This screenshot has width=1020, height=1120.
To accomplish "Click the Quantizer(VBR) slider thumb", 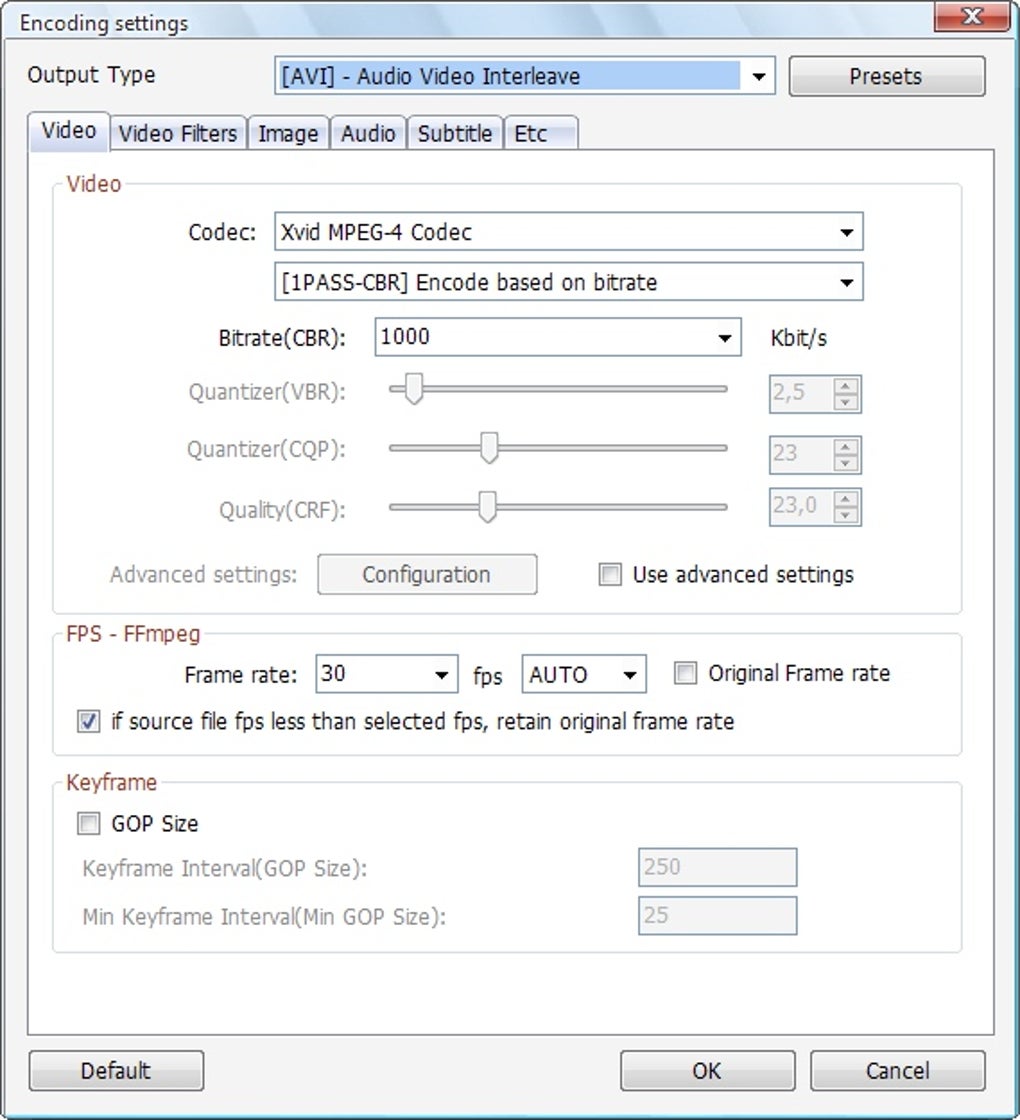I will click(414, 389).
